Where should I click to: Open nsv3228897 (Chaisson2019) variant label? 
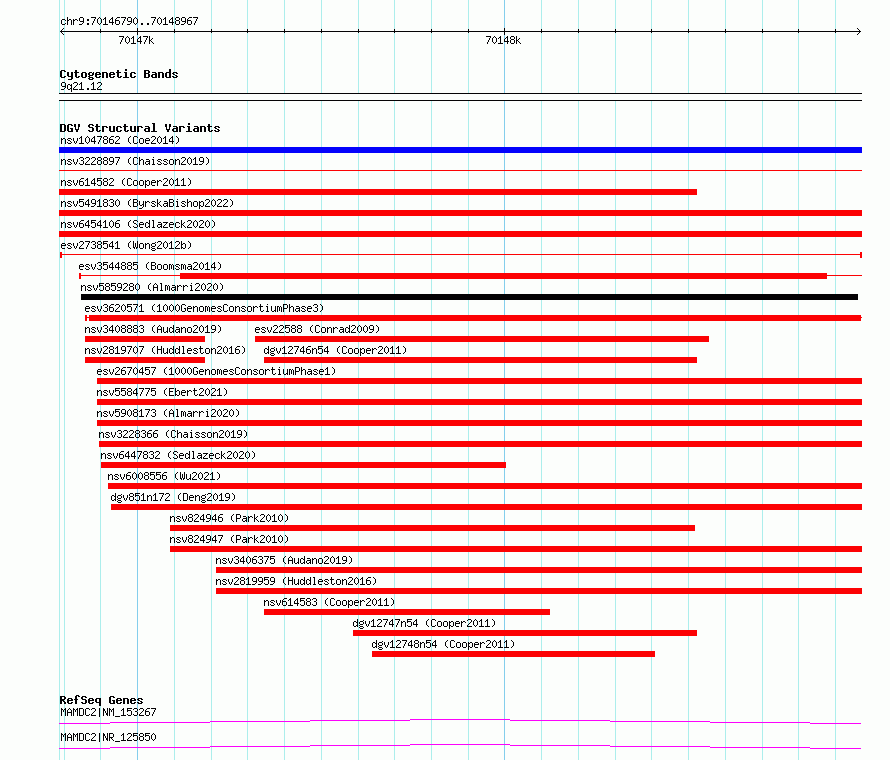pyautogui.click(x=135, y=161)
